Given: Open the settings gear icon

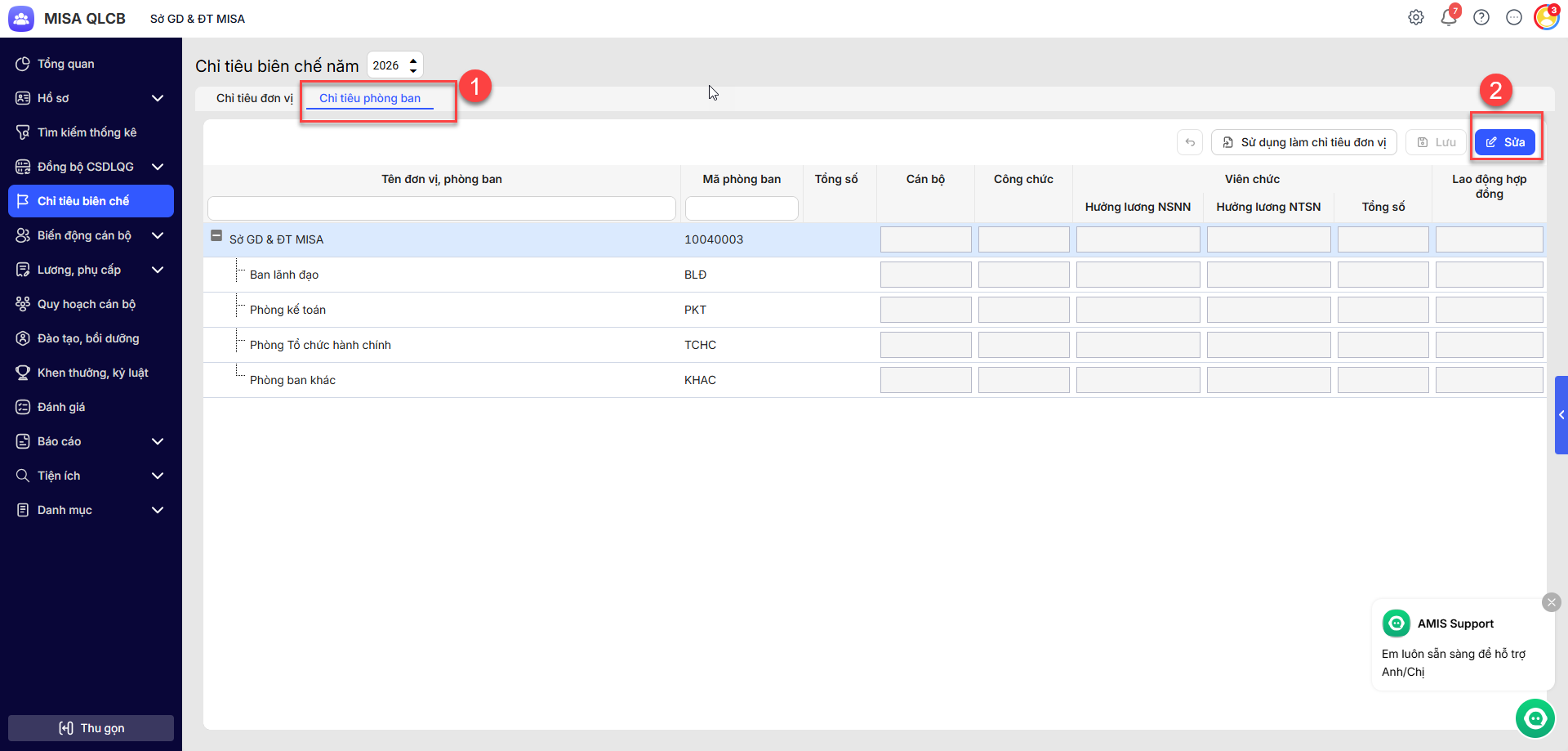Looking at the screenshot, I should [x=1416, y=18].
